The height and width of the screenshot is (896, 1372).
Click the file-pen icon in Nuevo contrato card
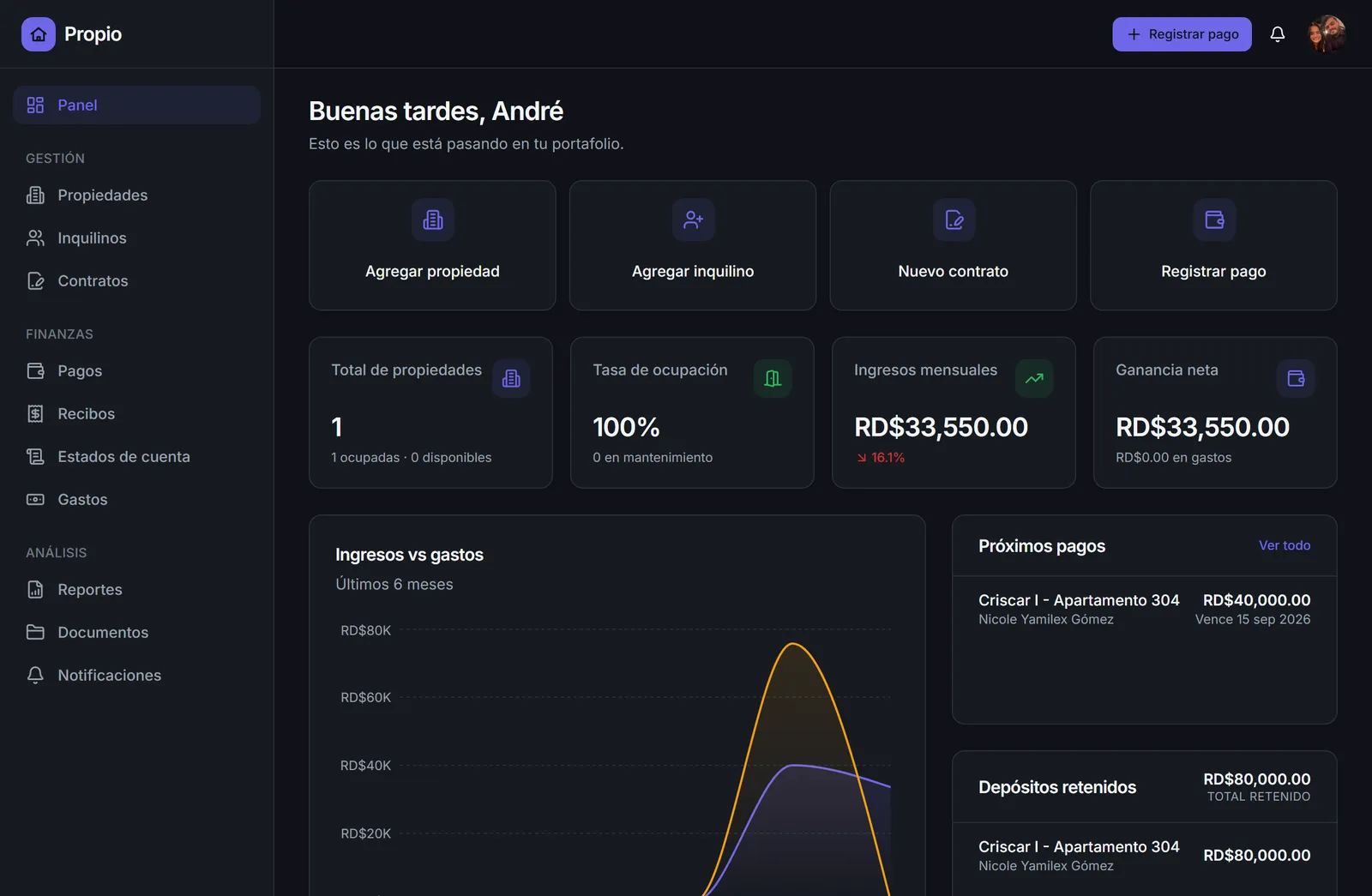coord(954,220)
